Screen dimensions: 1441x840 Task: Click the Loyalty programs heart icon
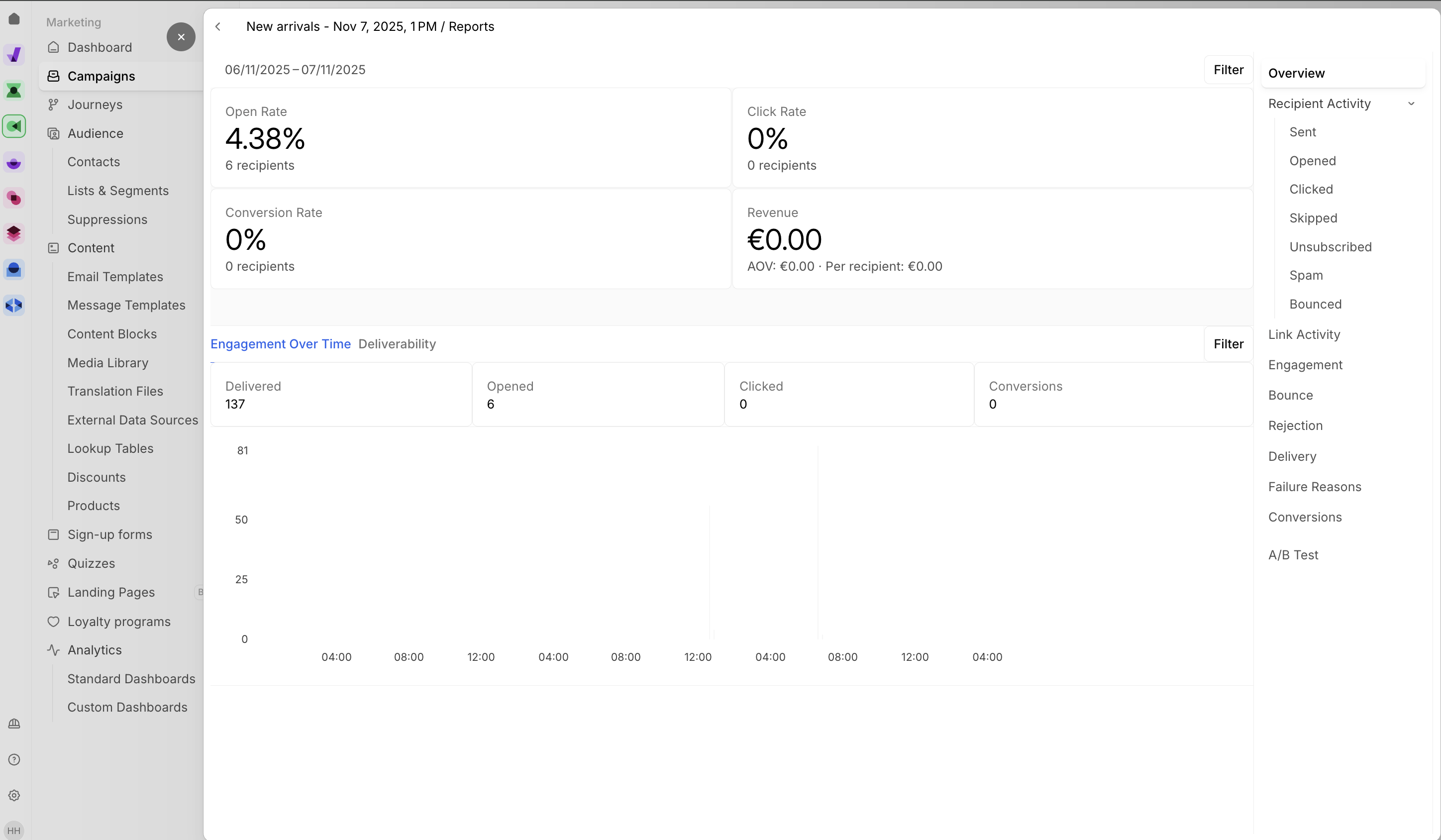point(53,622)
